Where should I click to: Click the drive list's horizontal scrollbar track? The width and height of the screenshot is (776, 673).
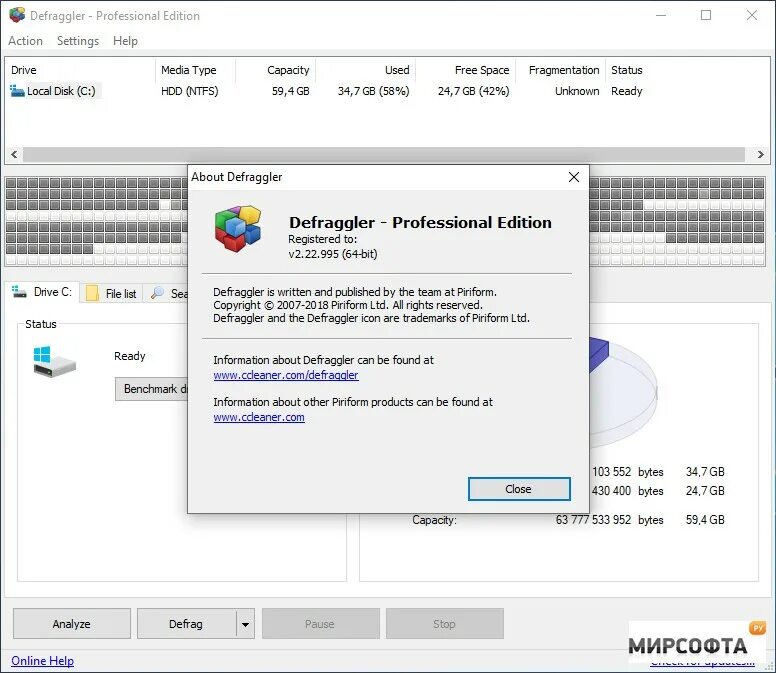point(384,154)
